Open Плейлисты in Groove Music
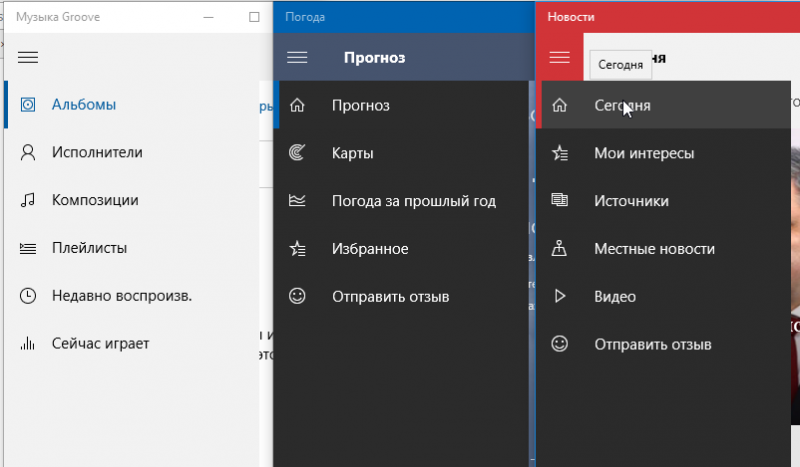Image resolution: width=800 pixels, height=467 pixels. (133, 248)
